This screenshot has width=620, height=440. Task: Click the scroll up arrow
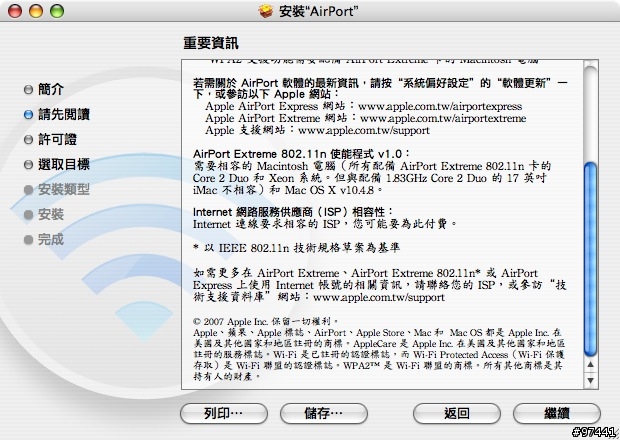point(591,364)
